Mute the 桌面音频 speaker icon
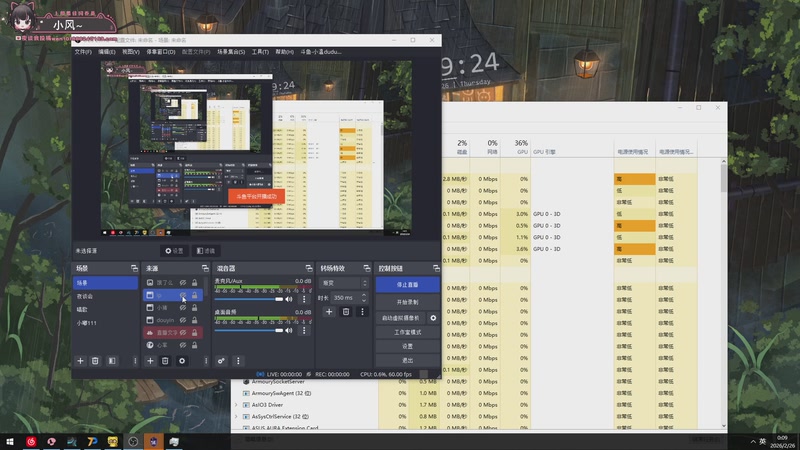800x450 pixels. coord(289,330)
